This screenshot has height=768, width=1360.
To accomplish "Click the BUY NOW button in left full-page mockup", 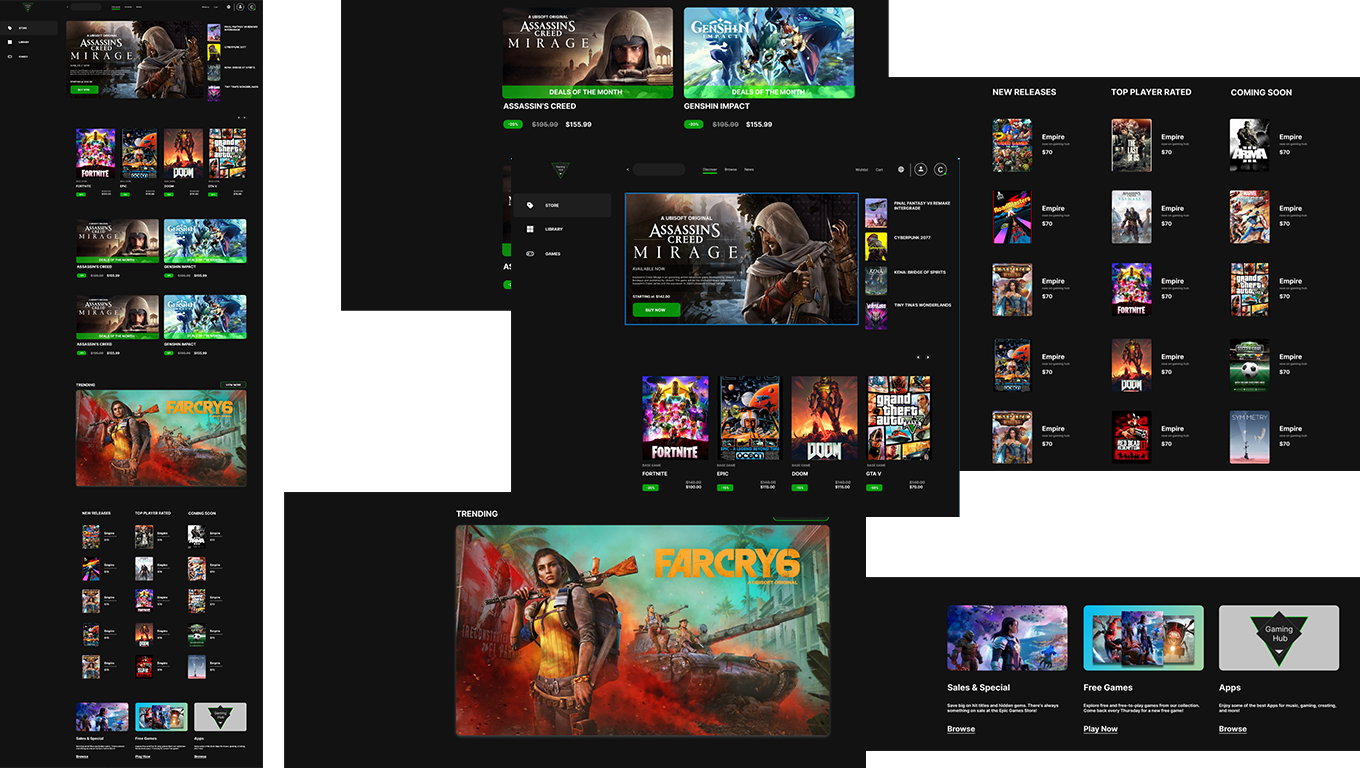I will tap(84, 89).
